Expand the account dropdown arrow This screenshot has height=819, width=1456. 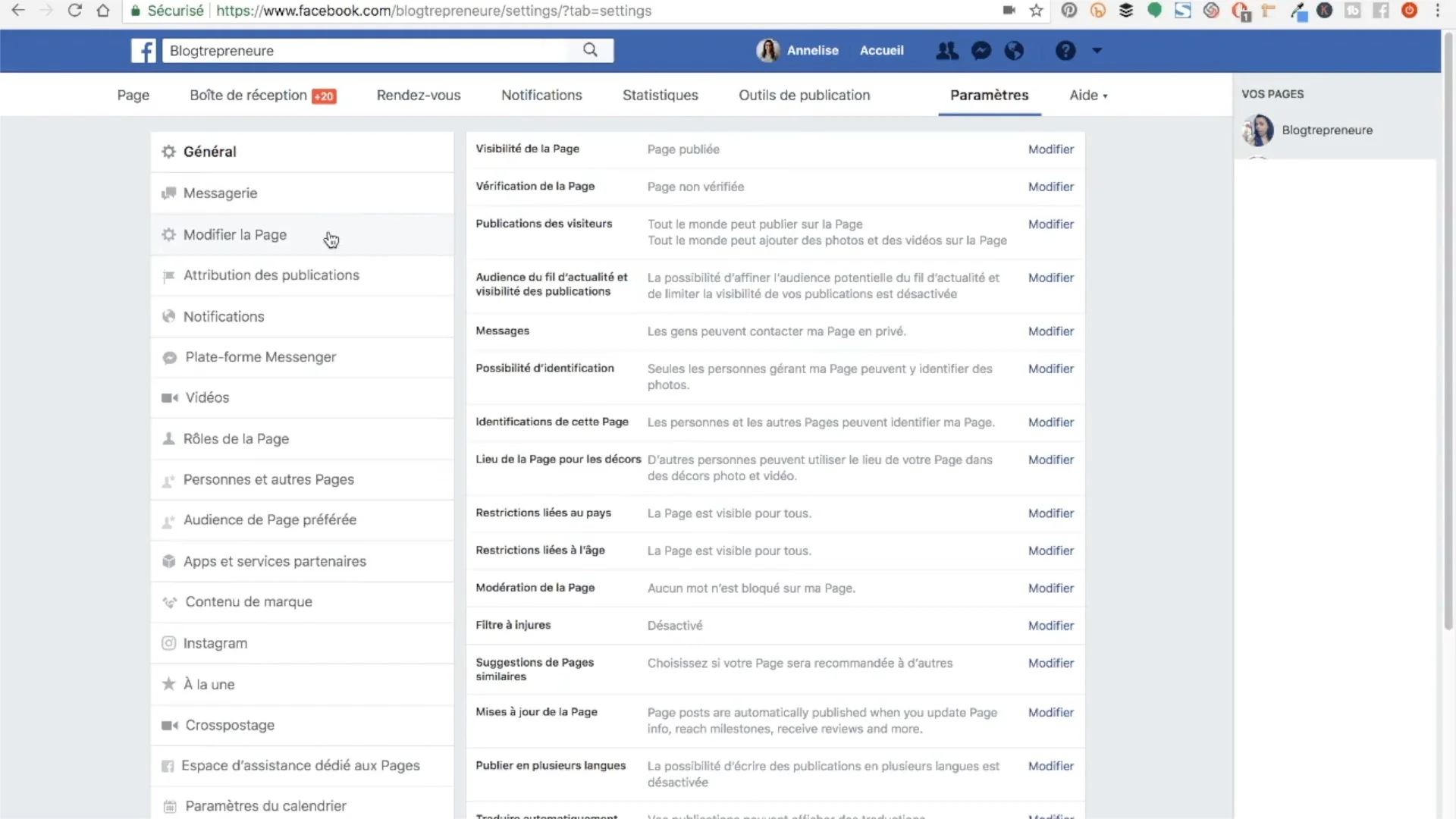1097,51
